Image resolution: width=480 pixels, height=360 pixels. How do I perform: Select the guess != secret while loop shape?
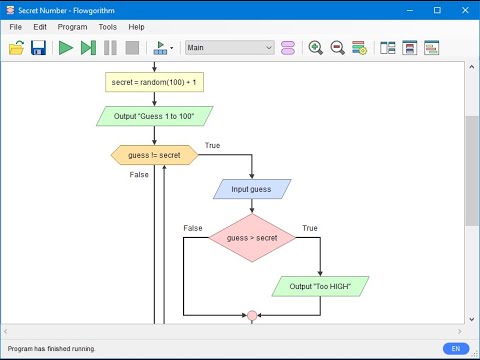pos(154,155)
